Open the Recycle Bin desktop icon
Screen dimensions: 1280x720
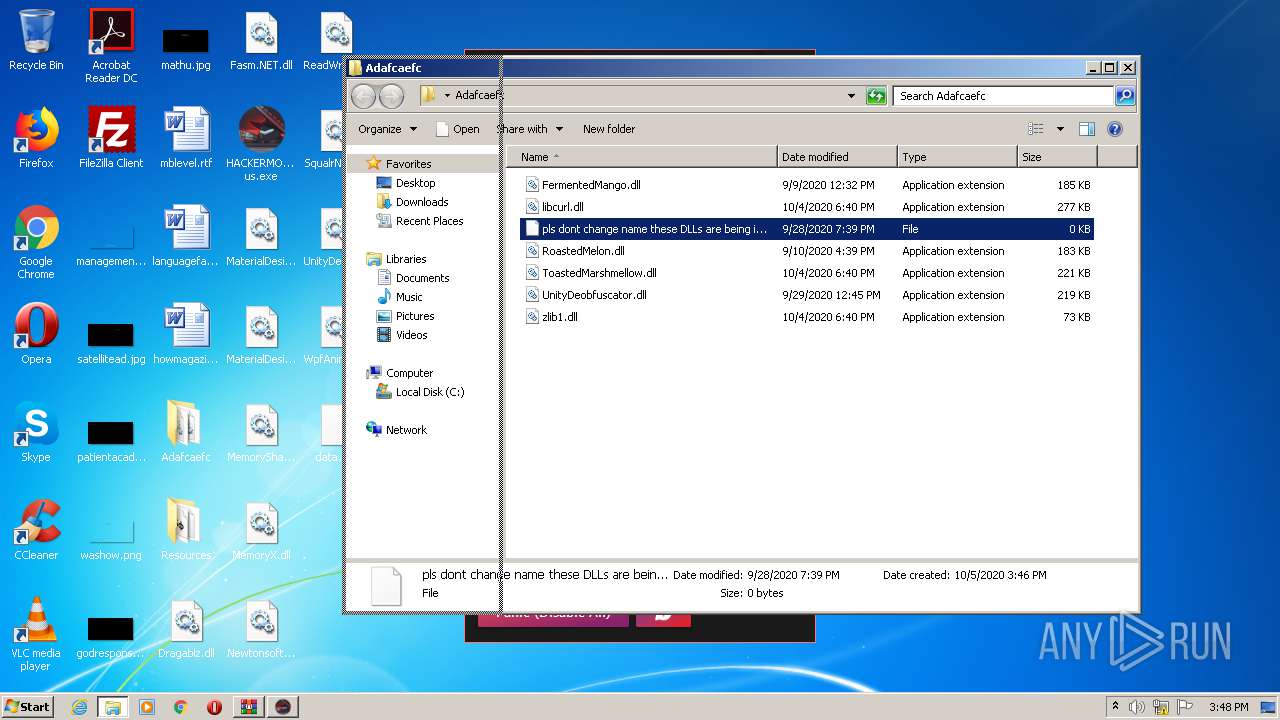click(36, 40)
